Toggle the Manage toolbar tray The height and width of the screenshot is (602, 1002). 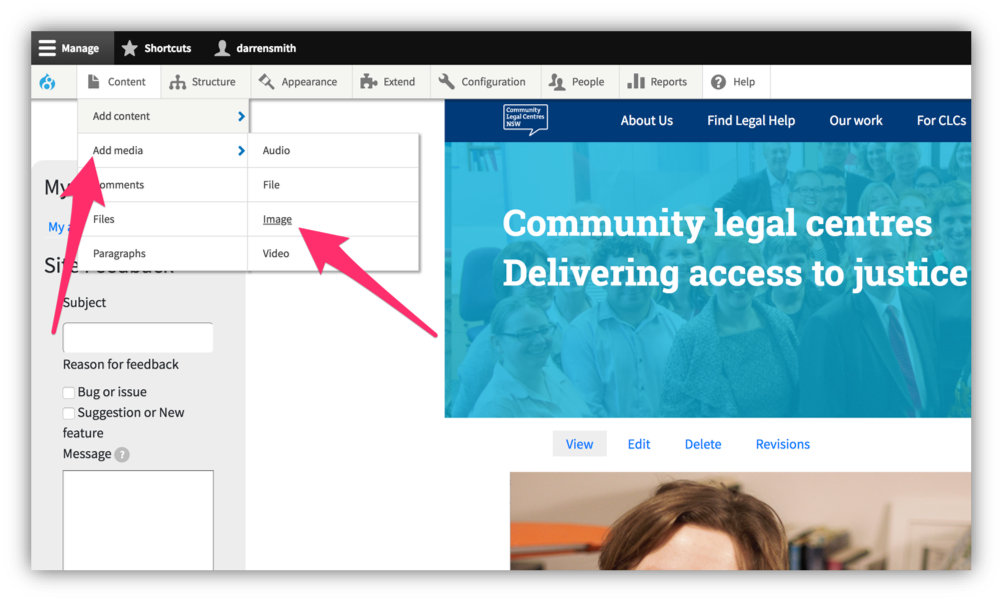click(x=72, y=48)
